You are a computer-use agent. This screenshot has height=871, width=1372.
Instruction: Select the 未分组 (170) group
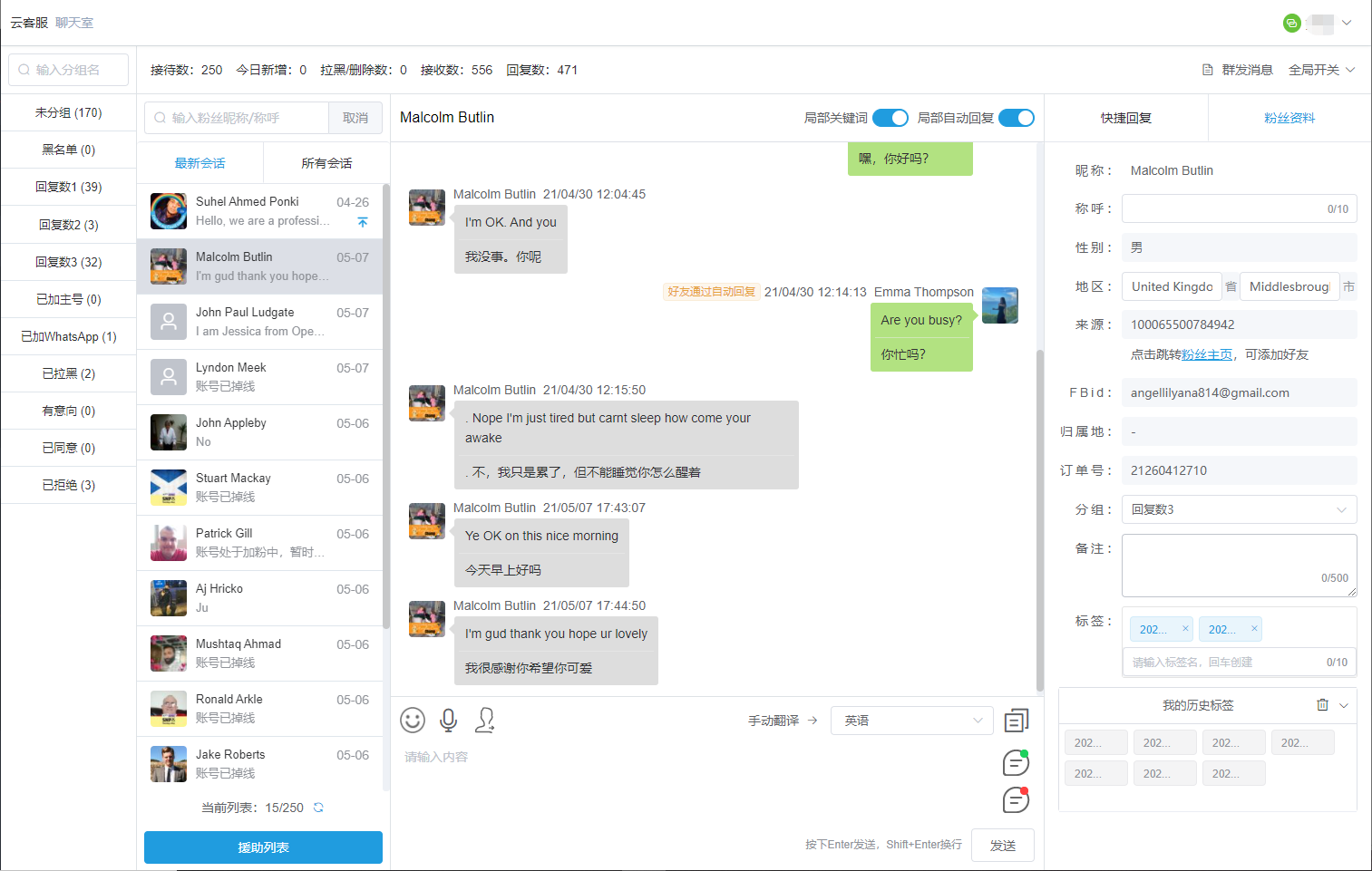(x=68, y=112)
